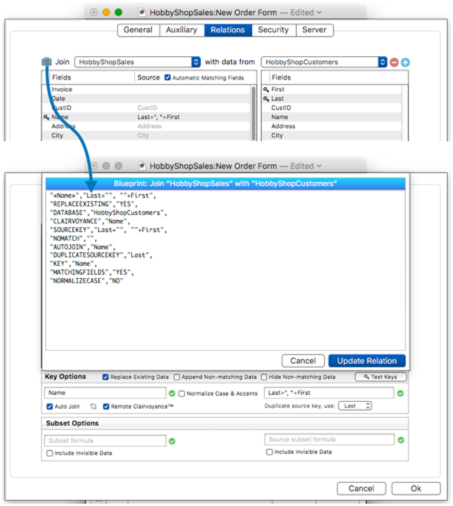Select the City row in the sales fields list
Viewport: 453px width, 506px height.
point(147,135)
